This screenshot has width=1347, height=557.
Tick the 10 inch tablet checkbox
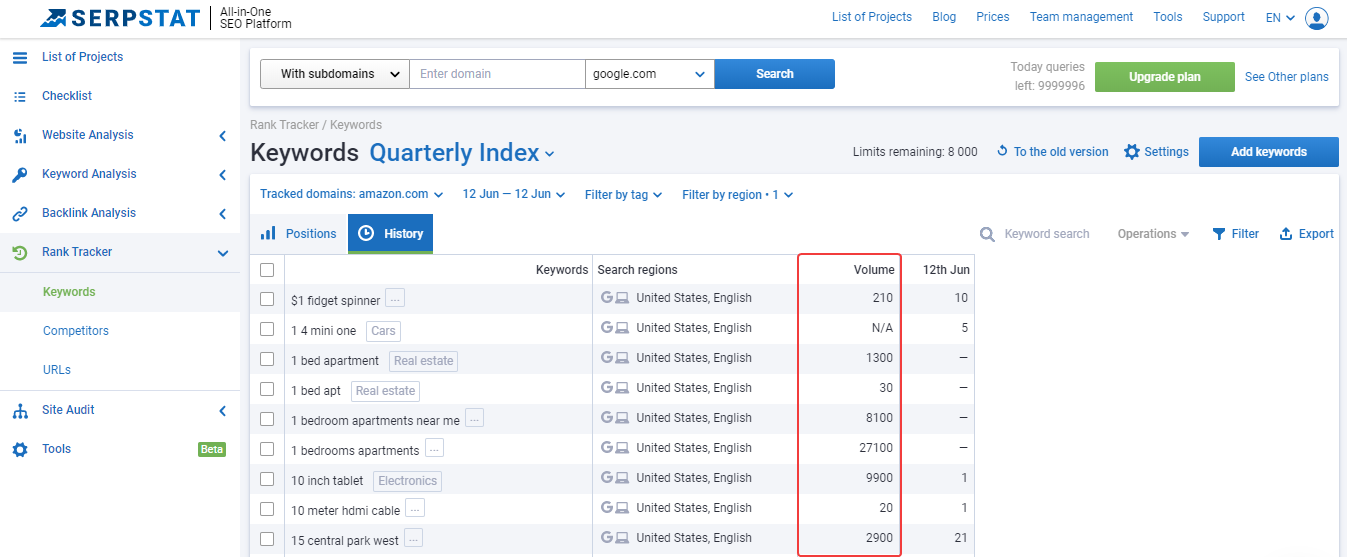[x=267, y=479]
